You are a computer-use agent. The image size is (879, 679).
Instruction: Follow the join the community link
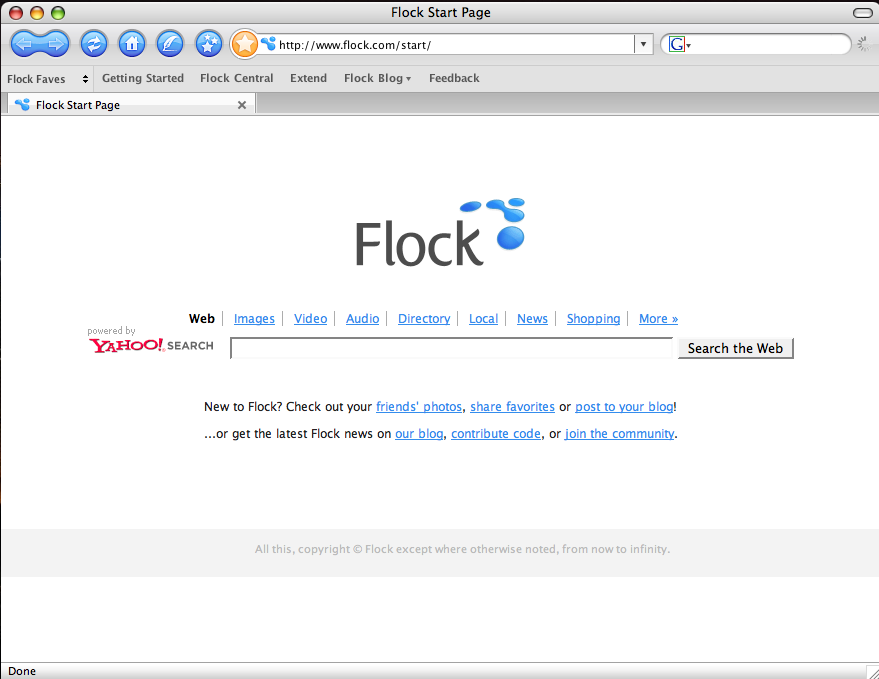click(x=619, y=433)
